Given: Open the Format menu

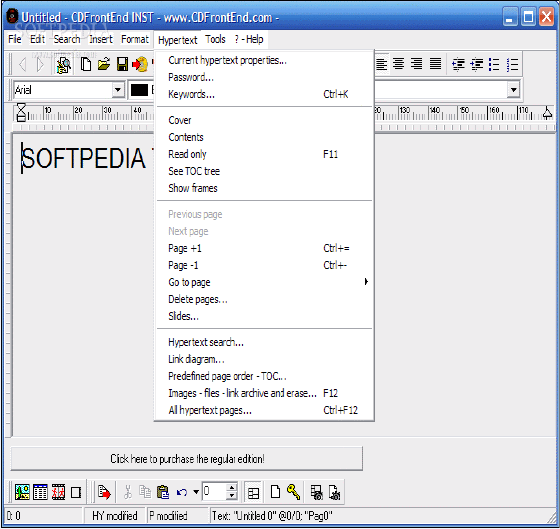Looking at the screenshot, I should click(x=135, y=39).
